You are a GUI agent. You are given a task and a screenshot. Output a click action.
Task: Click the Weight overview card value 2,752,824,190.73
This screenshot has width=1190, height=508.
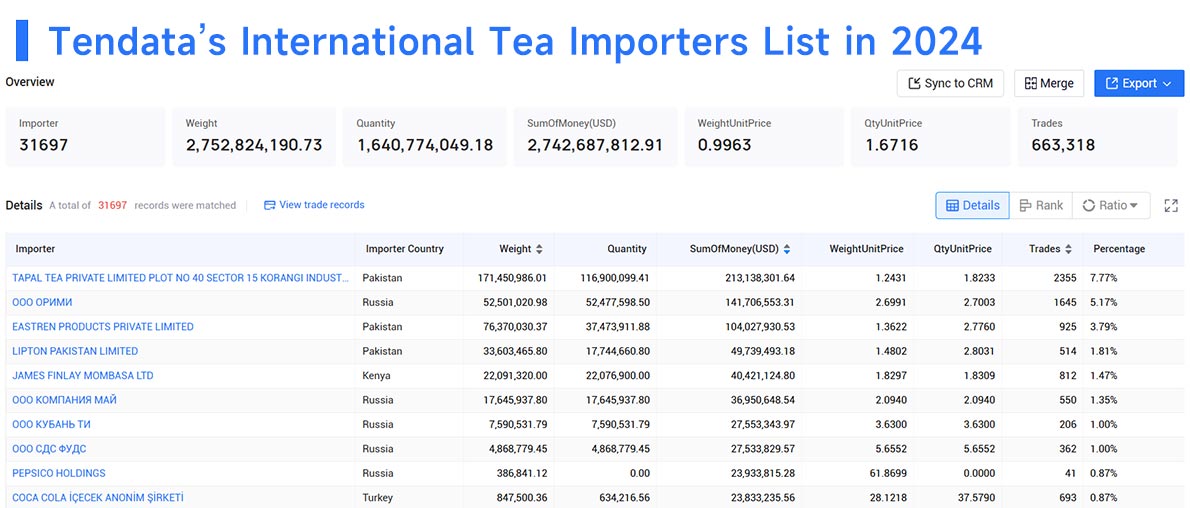[x=254, y=145]
